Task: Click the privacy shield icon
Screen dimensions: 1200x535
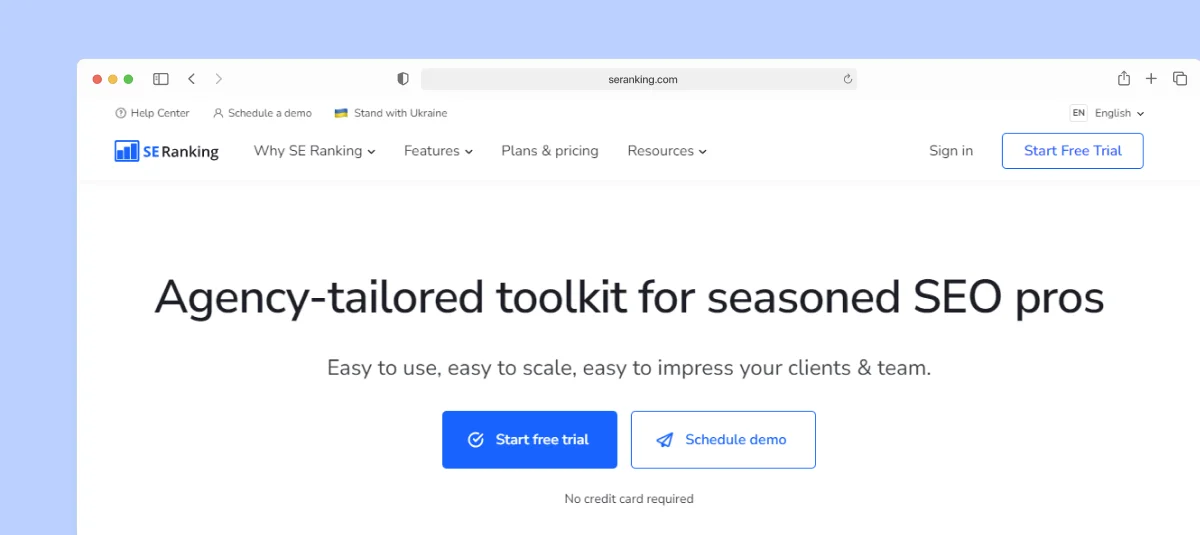Action: coord(403,79)
